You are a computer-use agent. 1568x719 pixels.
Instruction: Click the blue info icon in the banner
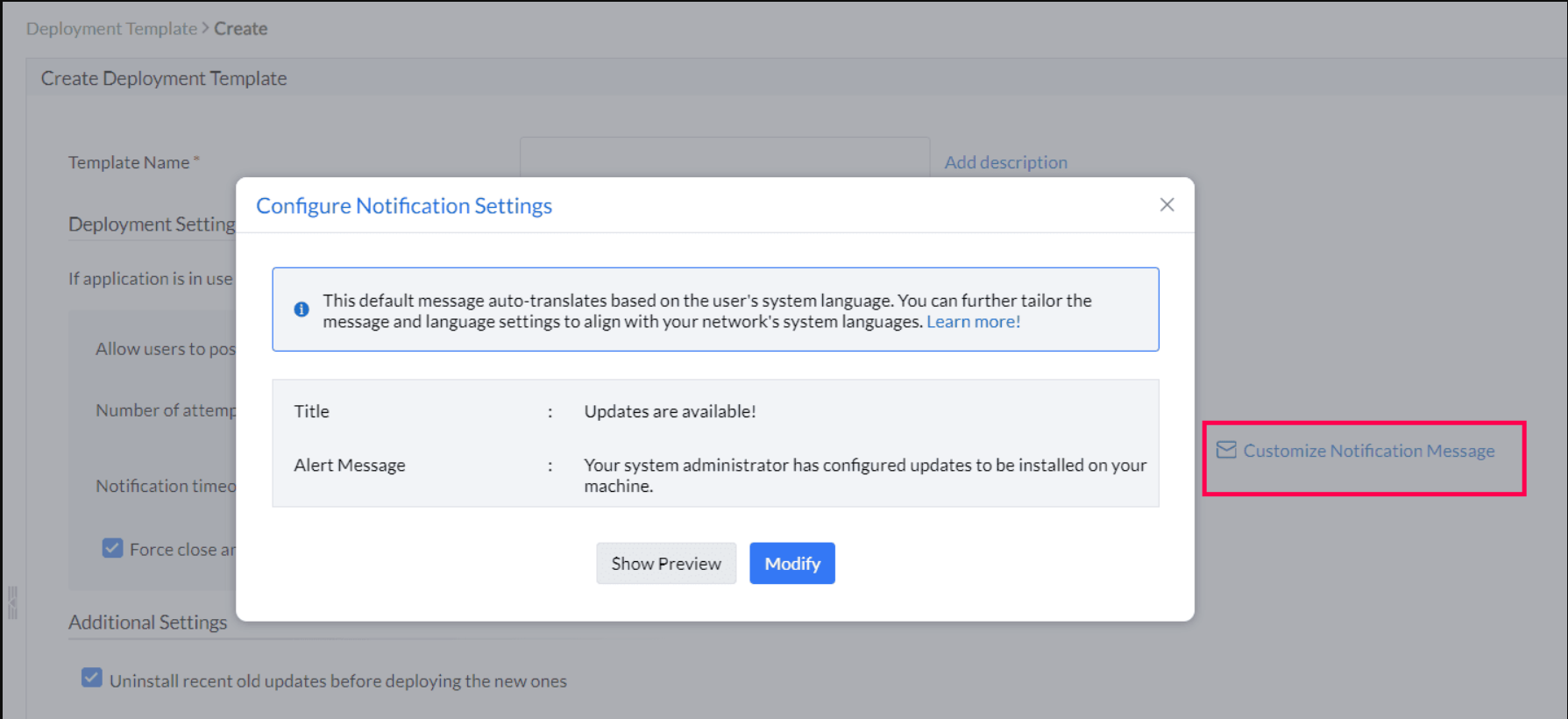pos(302,310)
